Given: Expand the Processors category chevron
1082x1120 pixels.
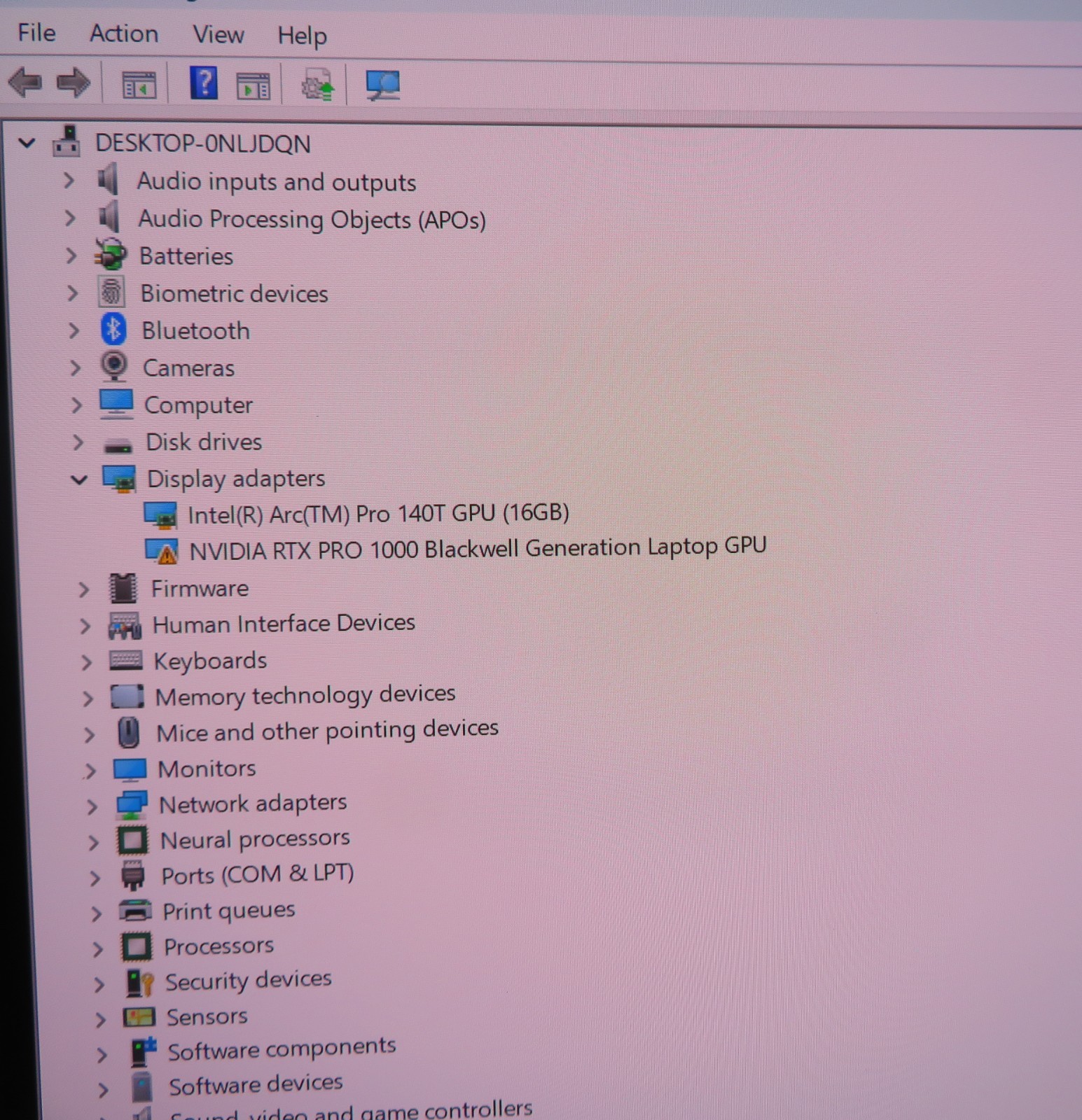Looking at the screenshot, I should pyautogui.click(x=98, y=949).
